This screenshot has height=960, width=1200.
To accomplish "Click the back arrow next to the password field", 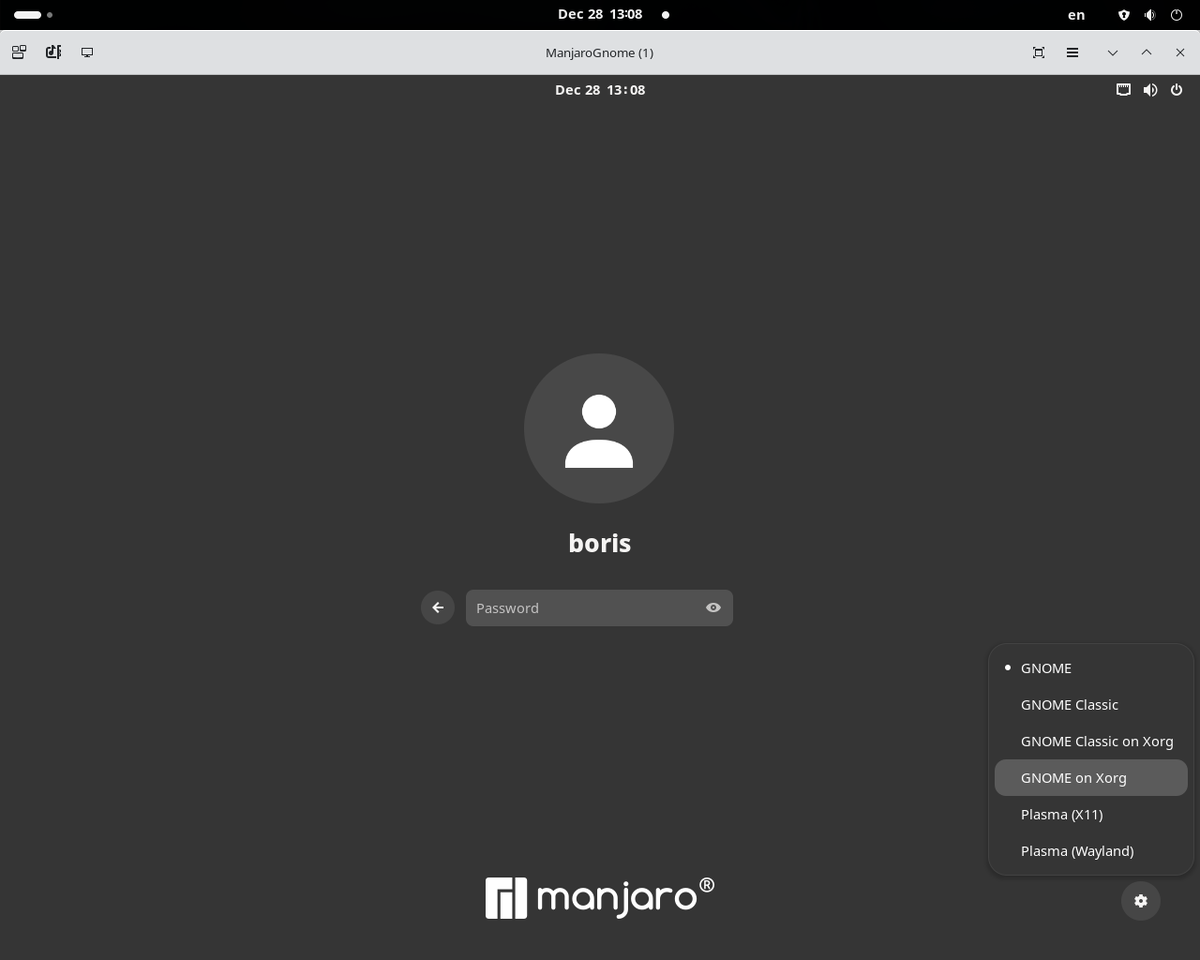I will pos(437,607).
